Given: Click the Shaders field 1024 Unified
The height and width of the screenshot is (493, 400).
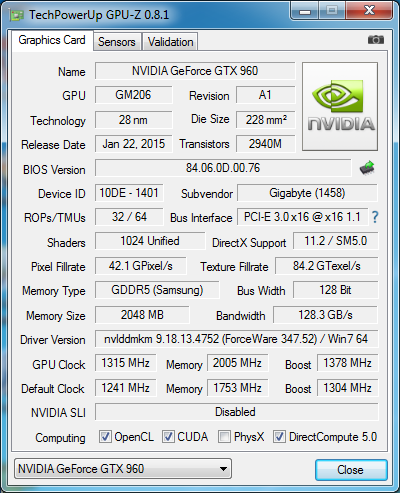Looking at the screenshot, I should 150,241.
